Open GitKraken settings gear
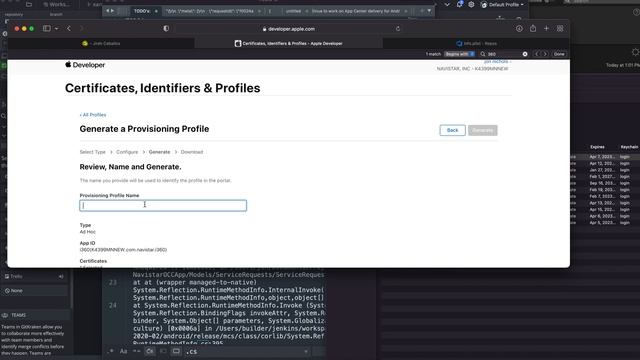640x360 pixels. pos(471,4)
